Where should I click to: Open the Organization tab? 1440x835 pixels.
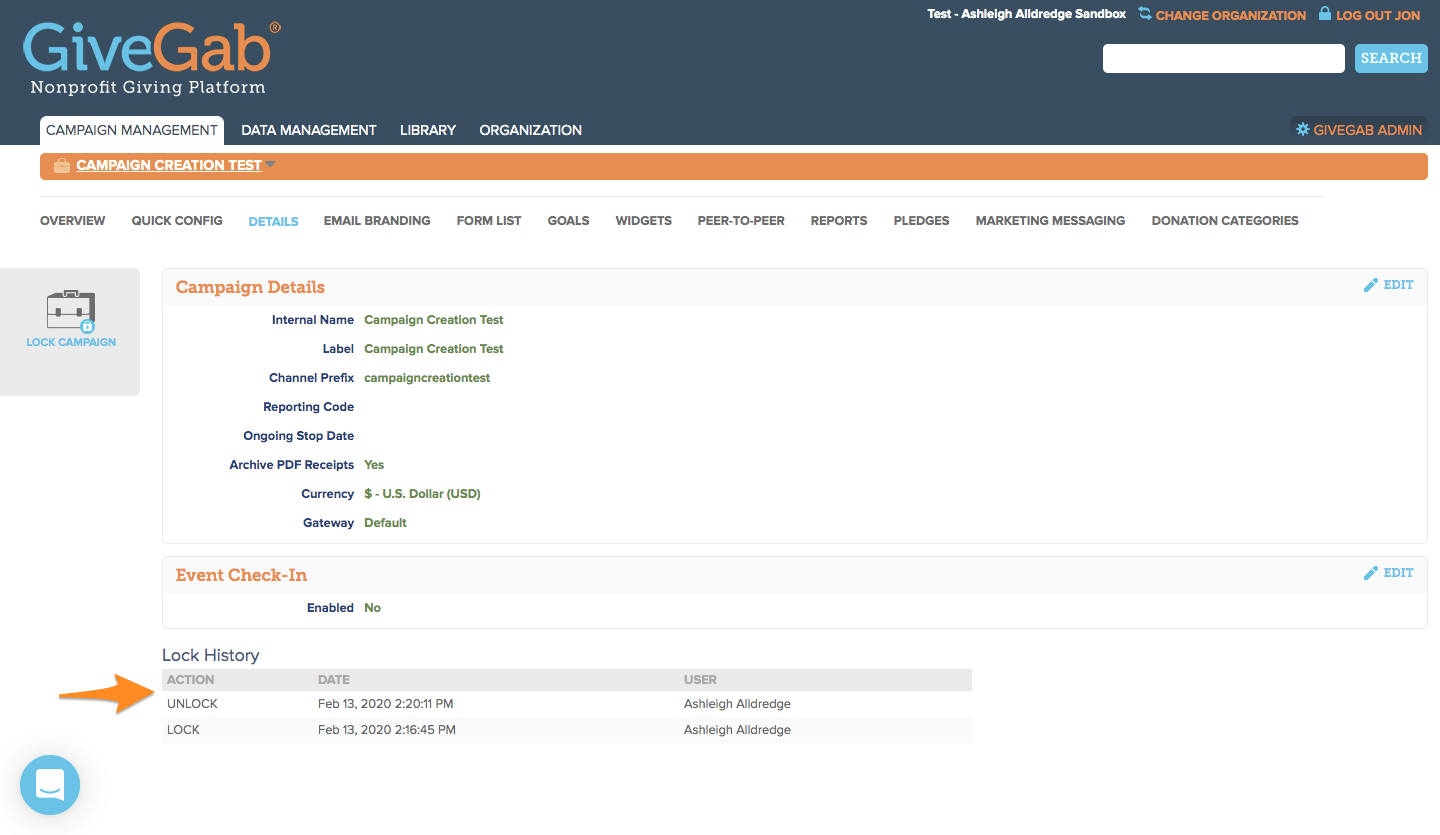[531, 130]
